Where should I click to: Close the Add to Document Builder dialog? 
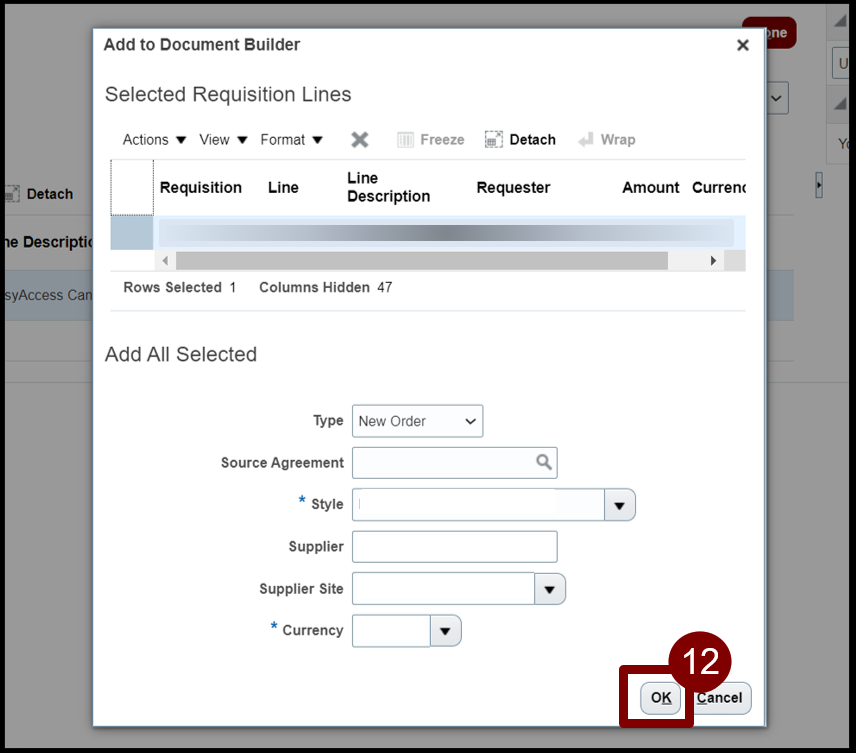coord(742,45)
